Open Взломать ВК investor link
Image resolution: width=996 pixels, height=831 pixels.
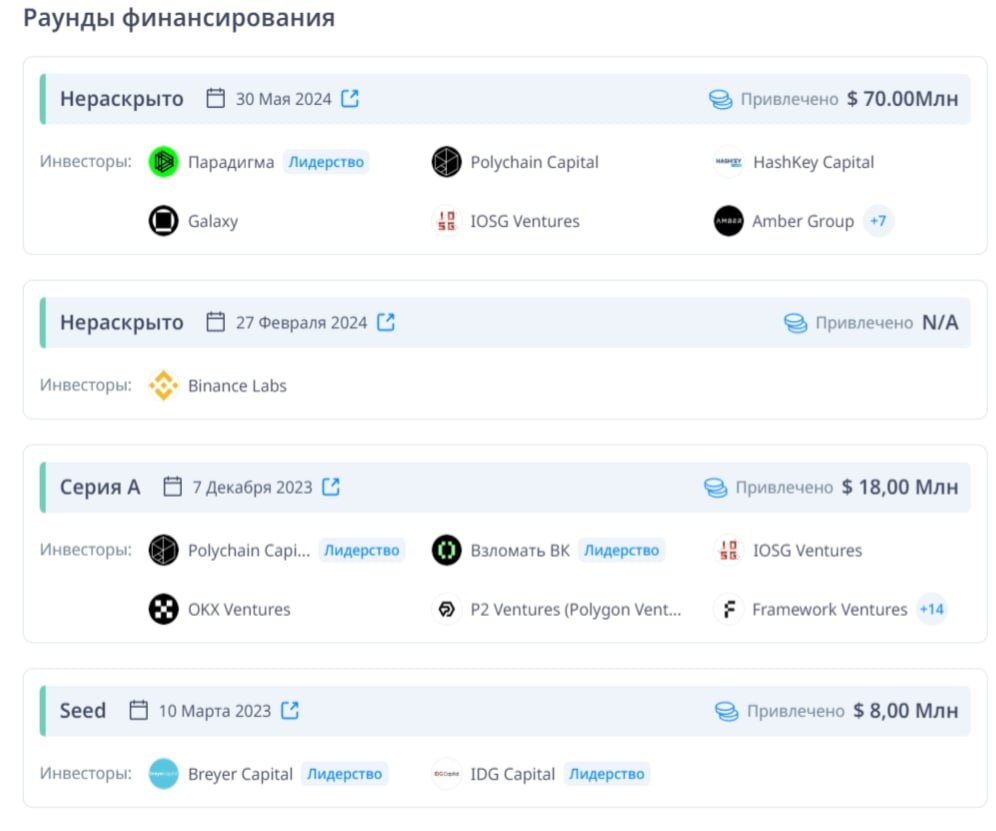pos(520,550)
